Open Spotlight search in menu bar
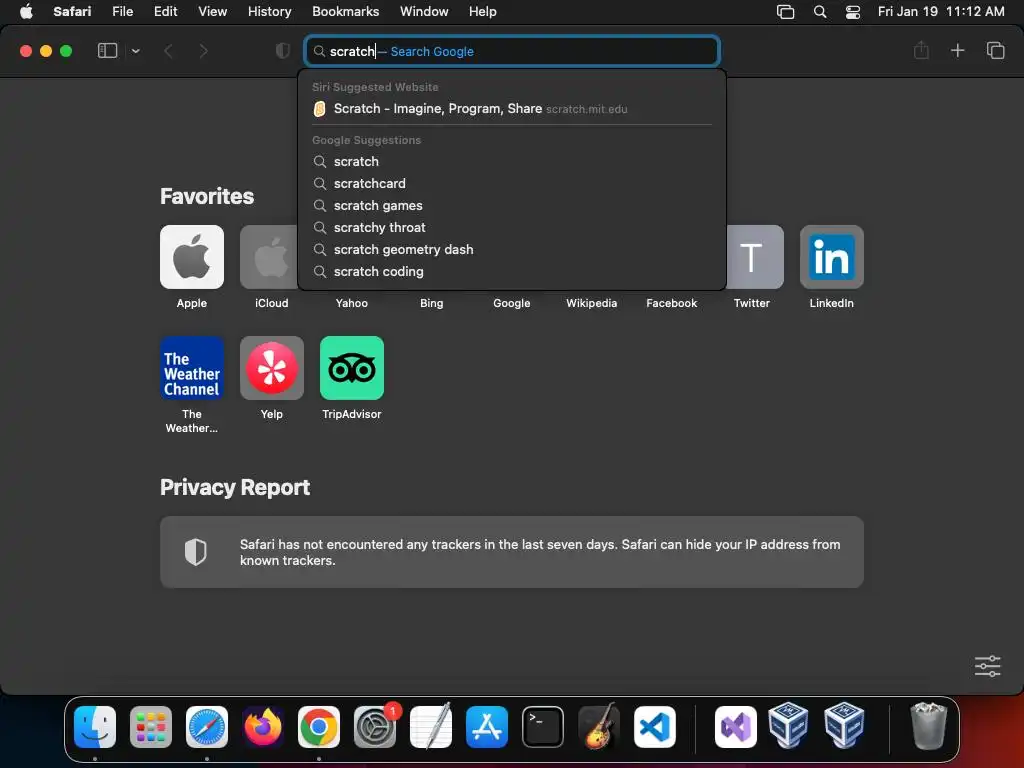This screenshot has width=1024, height=768. pyautogui.click(x=820, y=11)
